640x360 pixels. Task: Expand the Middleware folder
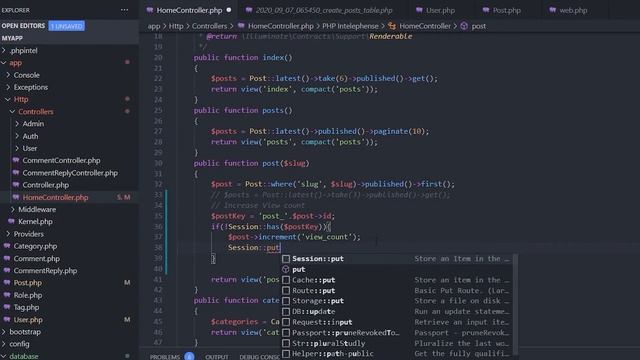[13, 209]
